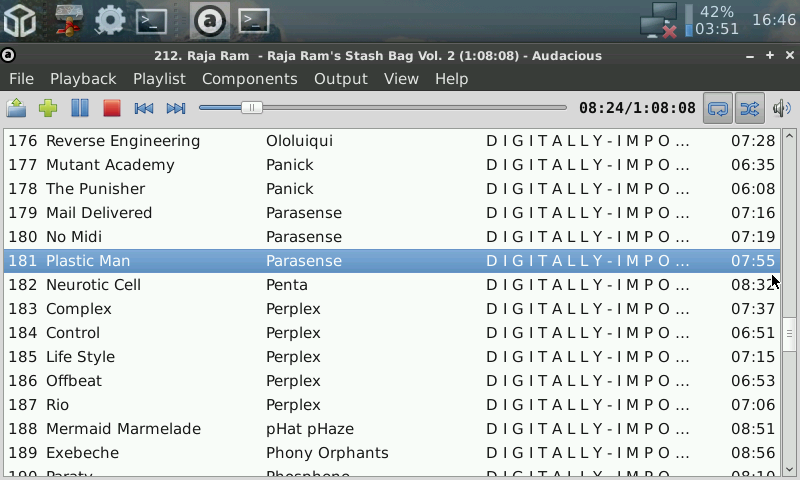Click artist Penta in row 182
Image resolution: width=800 pixels, height=480 pixels.
(x=287, y=285)
